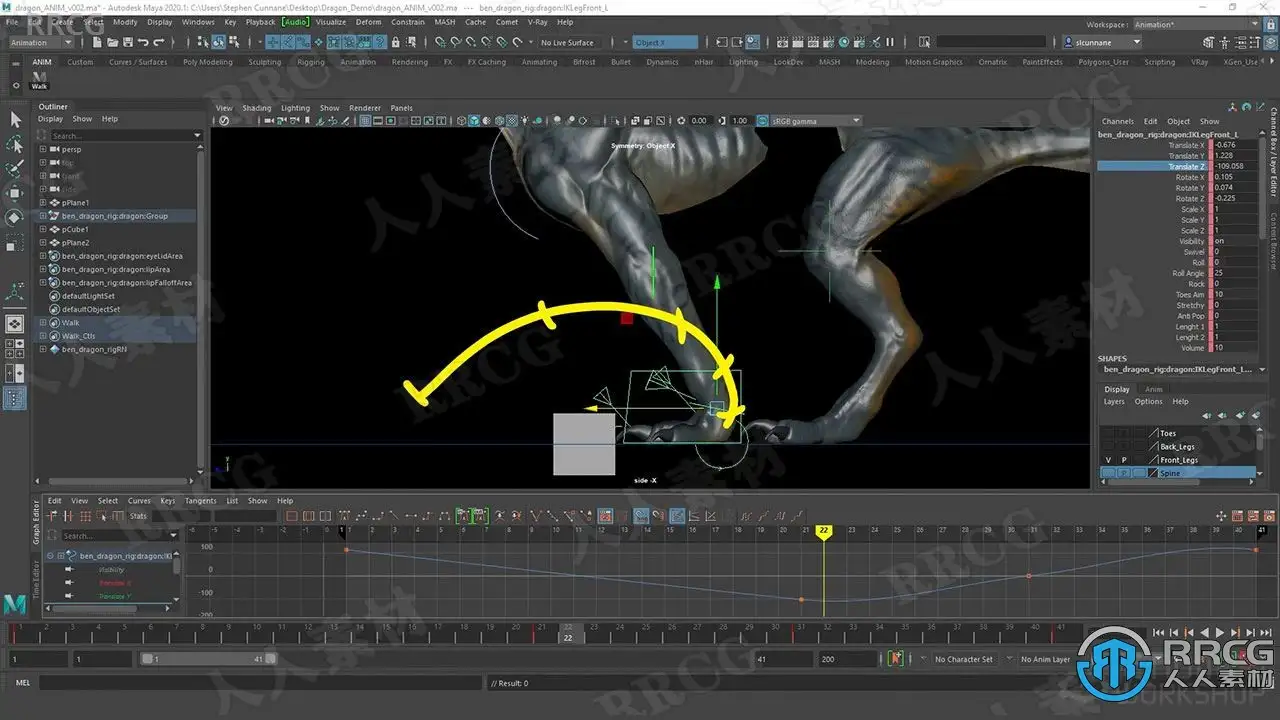The image size is (1280, 720).
Task: Click the Undo arrow icon
Action: [x=143, y=43]
